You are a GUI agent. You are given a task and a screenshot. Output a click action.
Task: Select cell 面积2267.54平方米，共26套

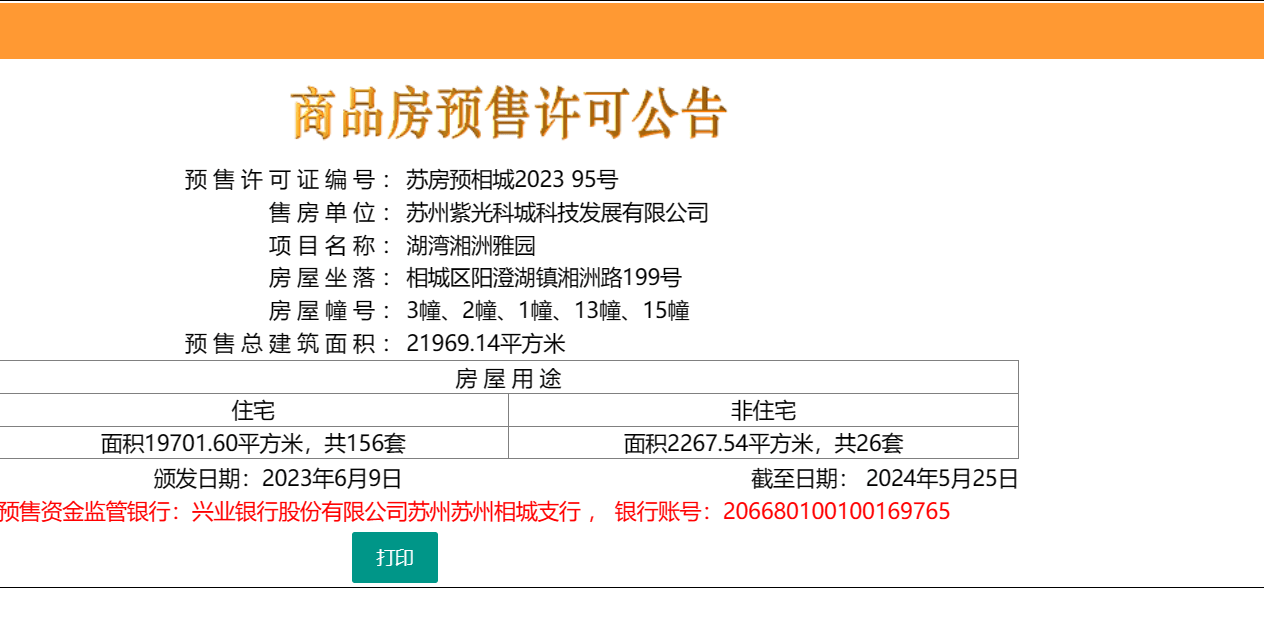pyautogui.click(x=763, y=443)
